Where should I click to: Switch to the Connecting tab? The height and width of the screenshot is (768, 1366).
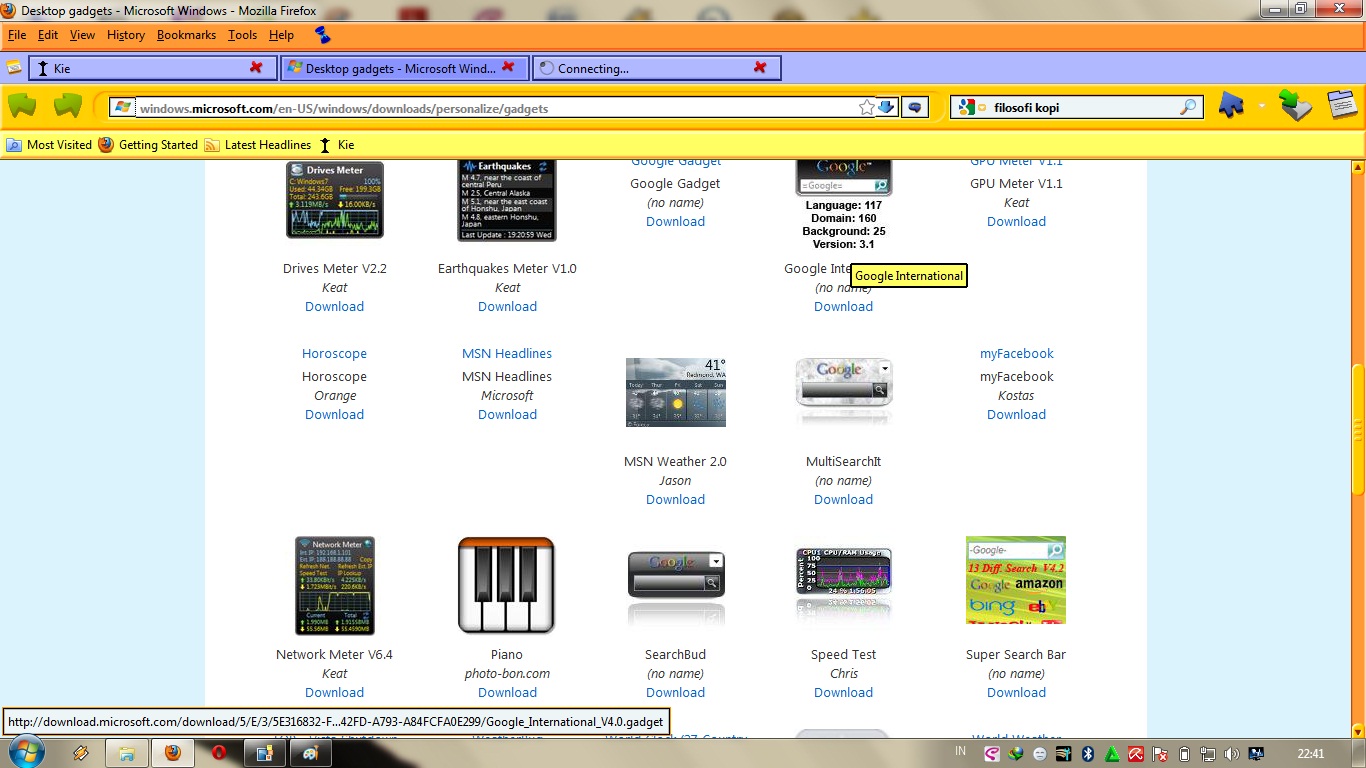coord(640,67)
